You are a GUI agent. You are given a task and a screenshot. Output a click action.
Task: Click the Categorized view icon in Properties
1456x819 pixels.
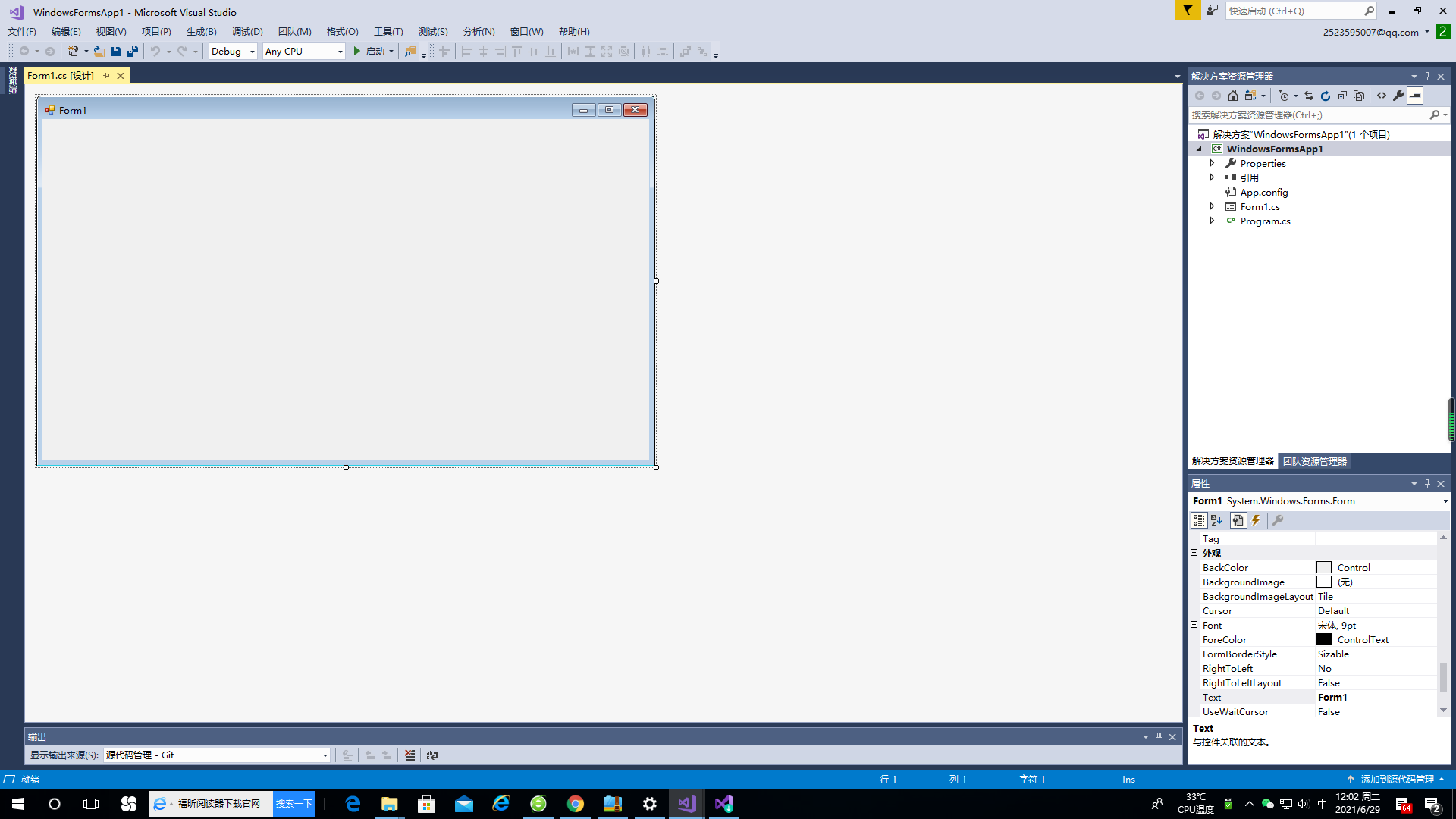pyautogui.click(x=1200, y=520)
